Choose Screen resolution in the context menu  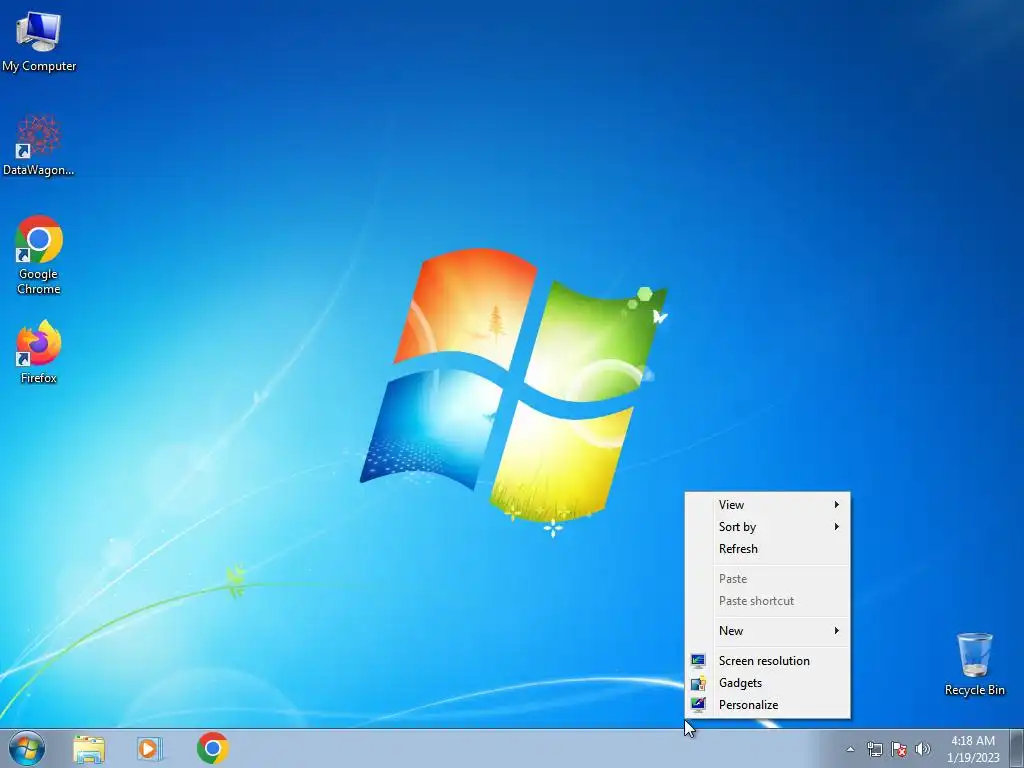[767, 661]
